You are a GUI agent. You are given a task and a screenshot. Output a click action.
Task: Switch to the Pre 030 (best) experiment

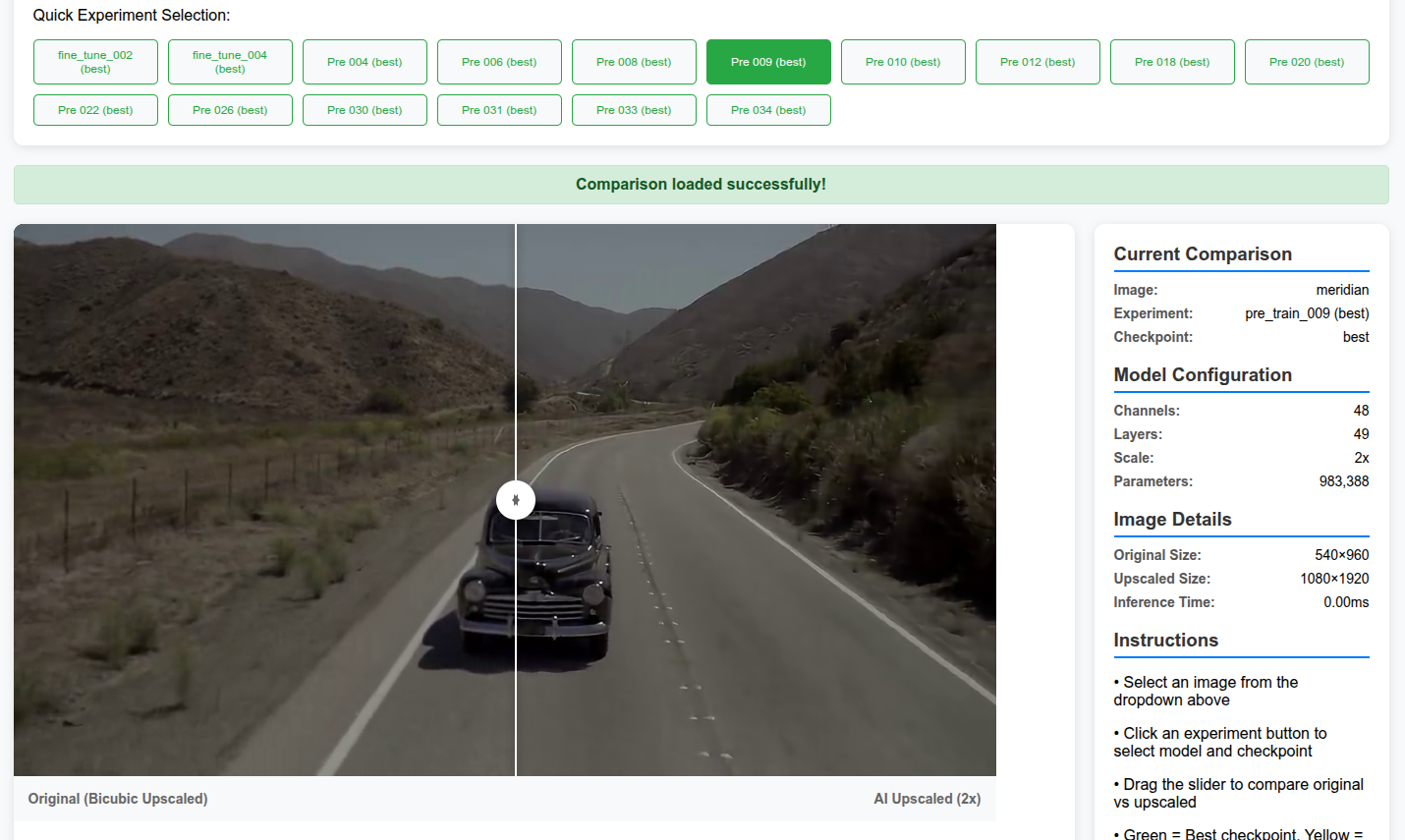365,110
